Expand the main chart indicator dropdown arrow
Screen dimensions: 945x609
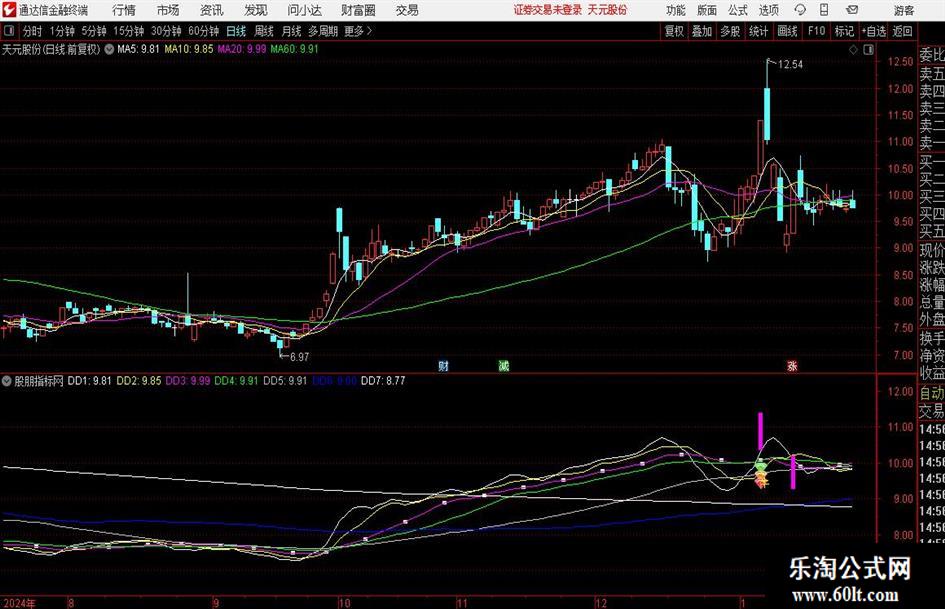[x=109, y=49]
